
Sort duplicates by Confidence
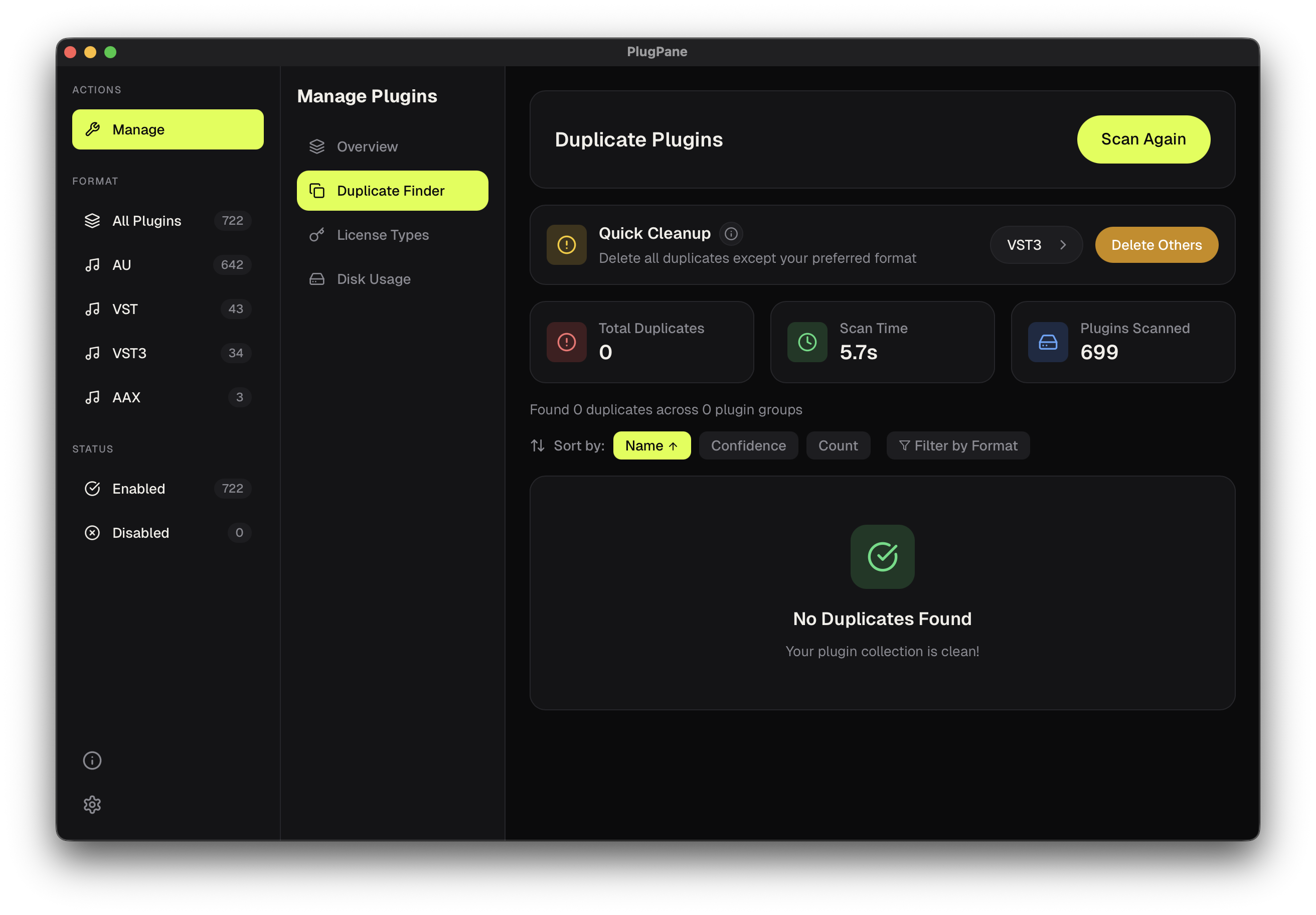[748, 445]
